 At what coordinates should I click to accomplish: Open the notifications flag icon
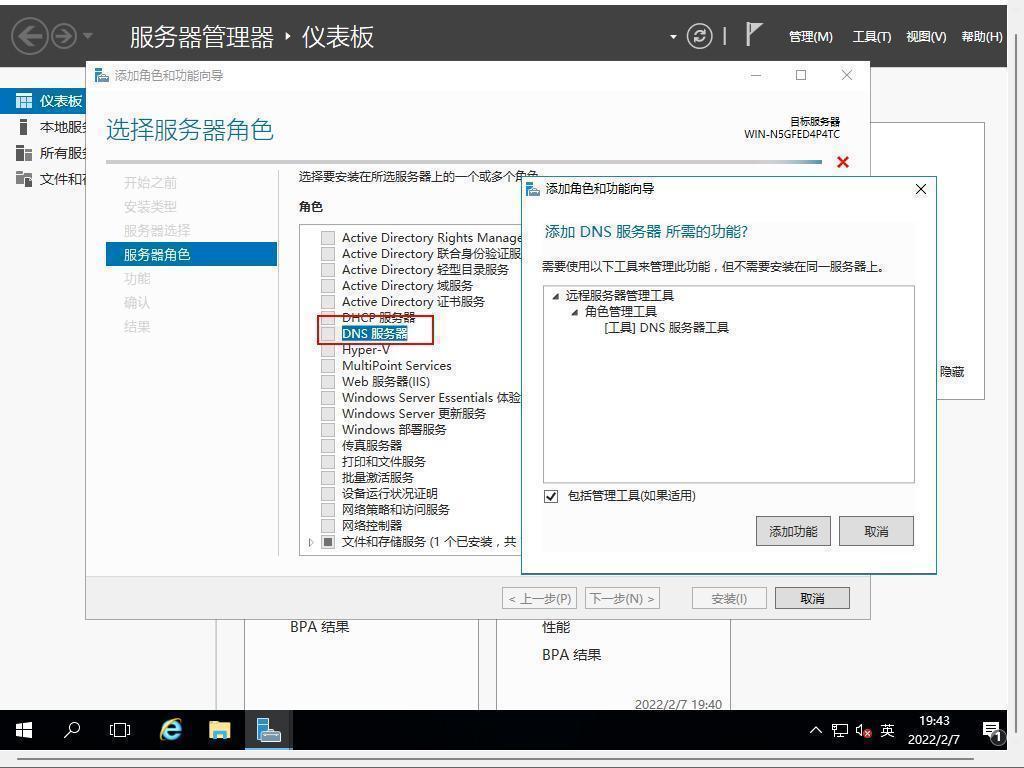tap(753, 34)
